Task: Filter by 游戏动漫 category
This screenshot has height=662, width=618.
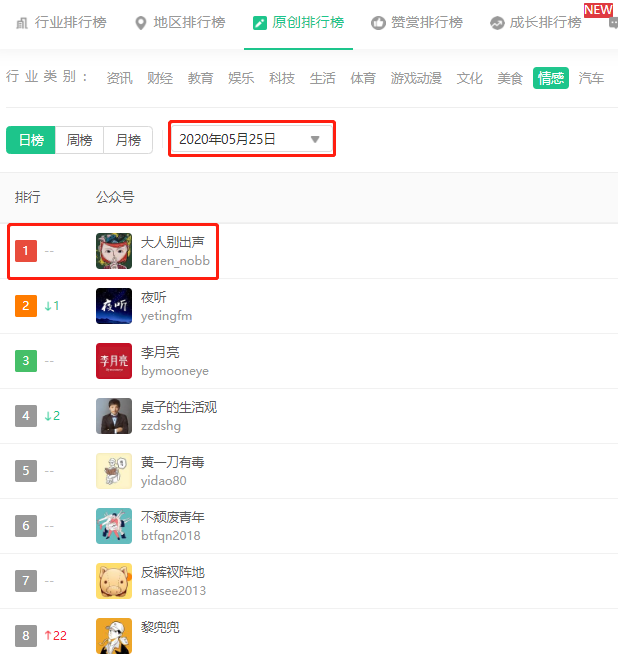Action: click(x=416, y=78)
